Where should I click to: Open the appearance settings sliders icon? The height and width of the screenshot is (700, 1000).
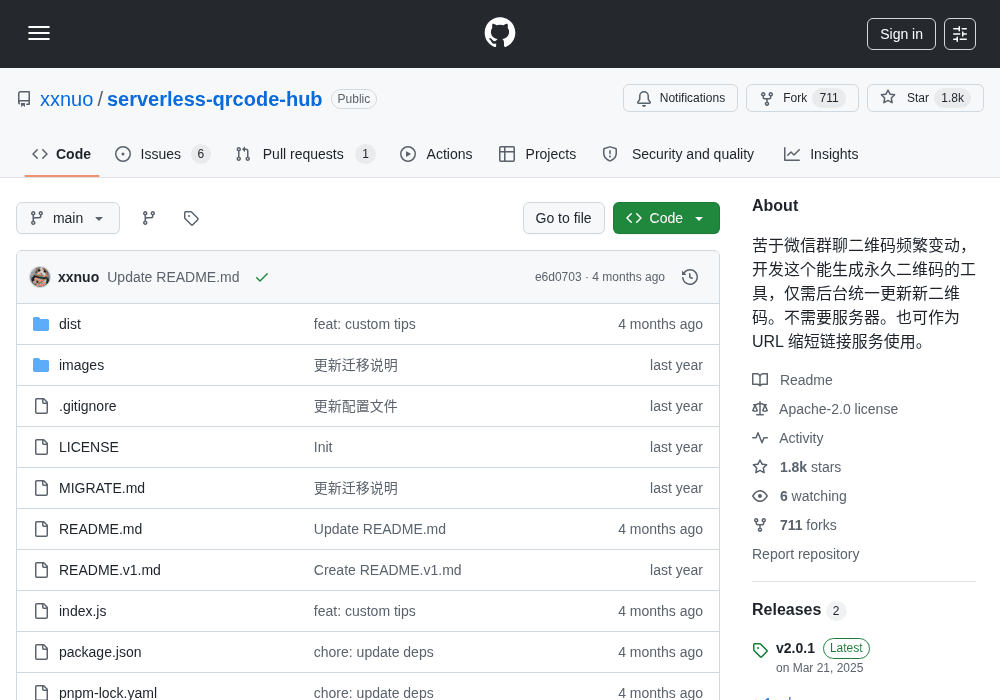(960, 34)
